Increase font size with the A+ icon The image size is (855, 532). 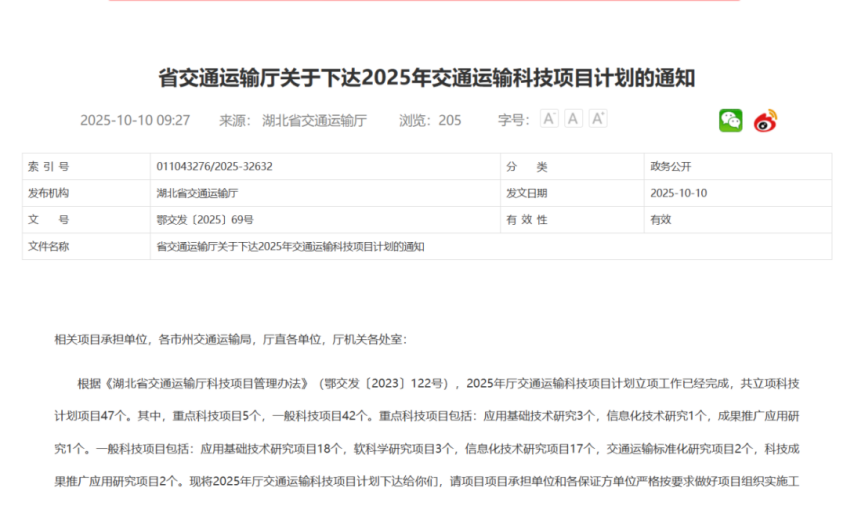pyautogui.click(x=598, y=119)
